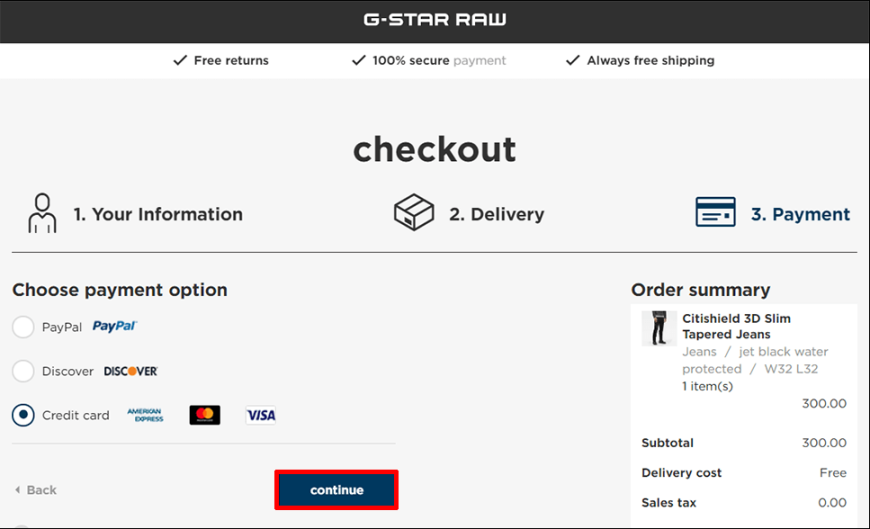Click the credit card Payment step icon
870x529 pixels.
tap(715, 212)
